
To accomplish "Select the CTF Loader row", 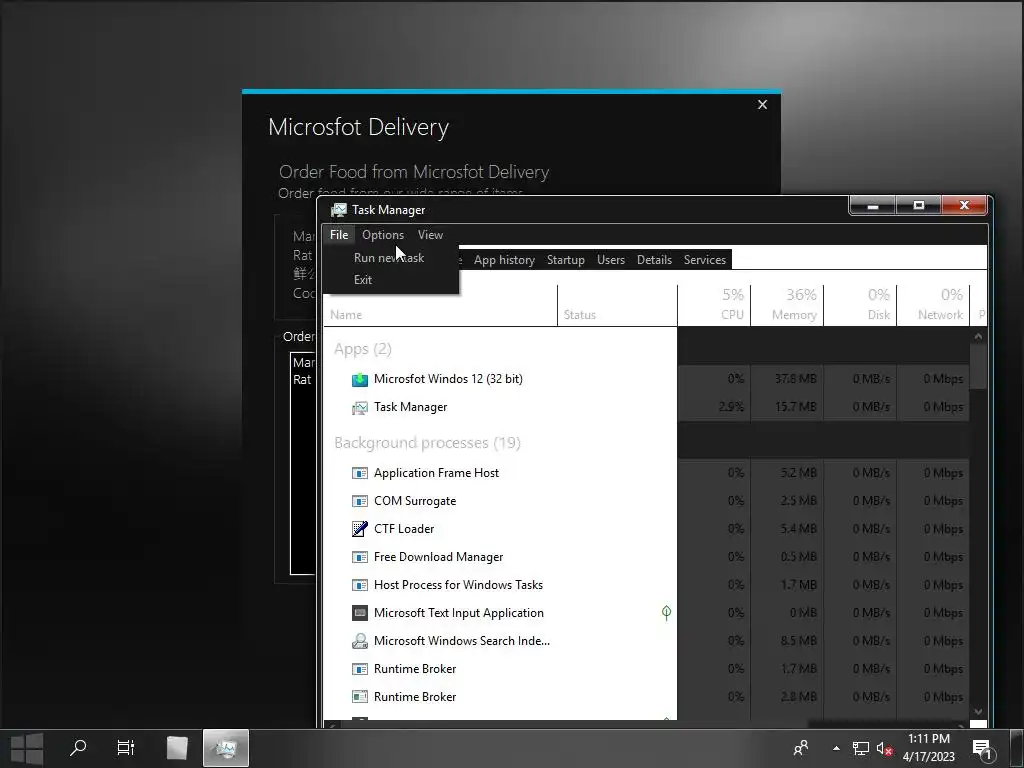I will pos(647,529).
